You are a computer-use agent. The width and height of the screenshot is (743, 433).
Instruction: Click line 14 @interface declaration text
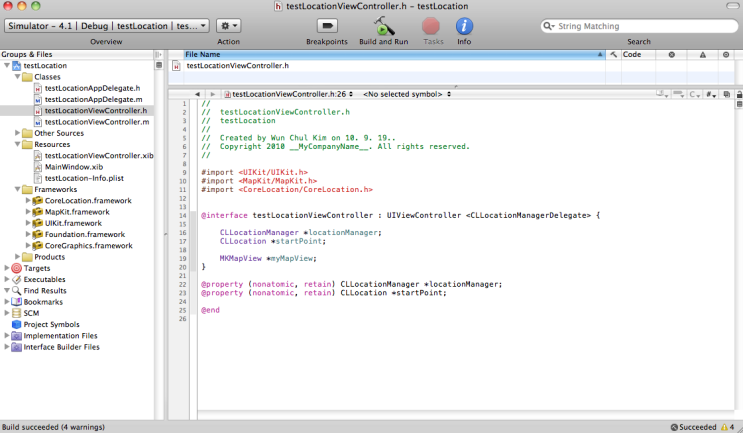click(400, 215)
